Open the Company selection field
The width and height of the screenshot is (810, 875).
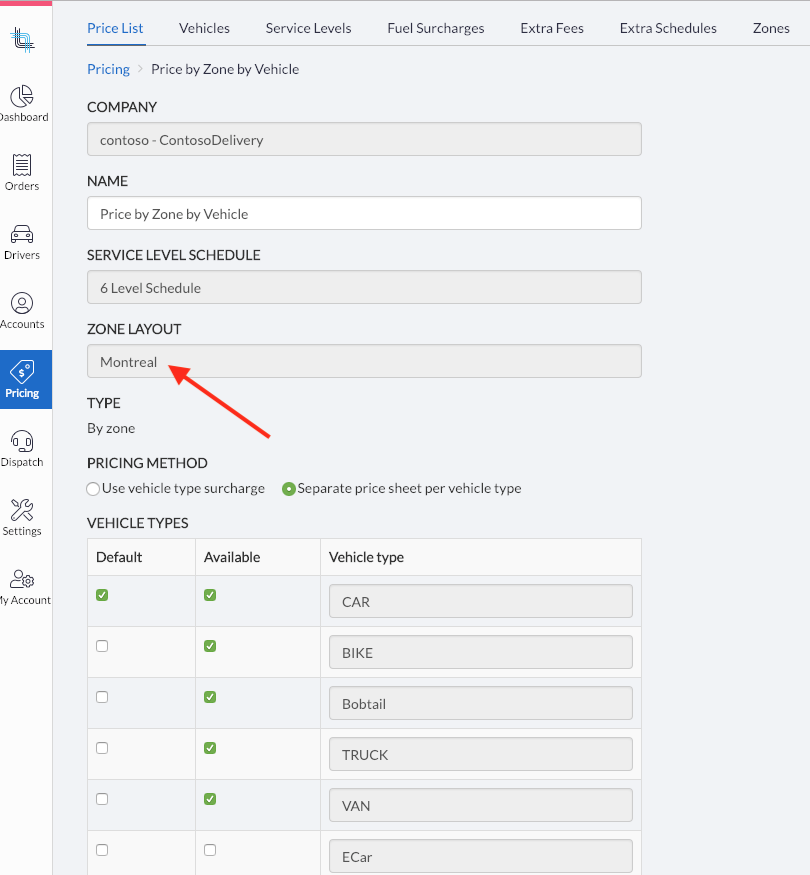tap(364, 139)
